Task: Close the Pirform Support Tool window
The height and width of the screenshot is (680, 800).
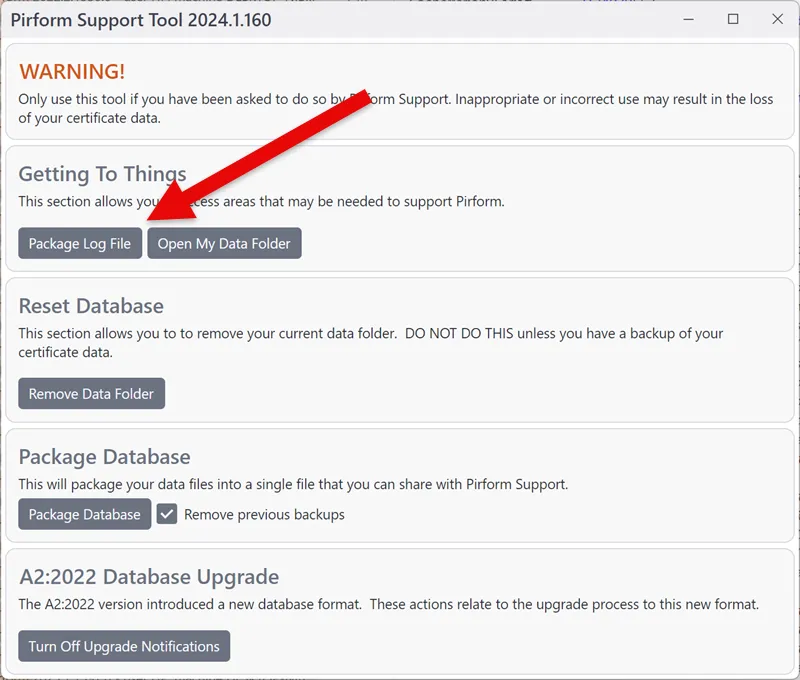Action: tap(777, 19)
